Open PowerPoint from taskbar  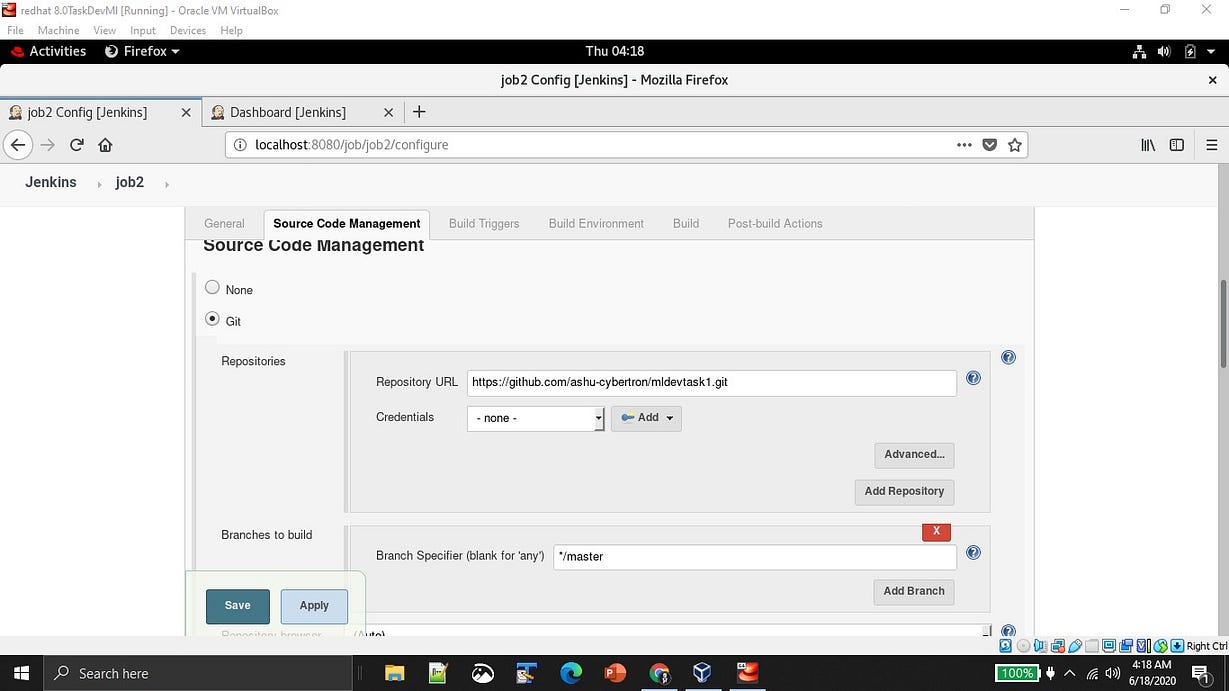pos(615,673)
